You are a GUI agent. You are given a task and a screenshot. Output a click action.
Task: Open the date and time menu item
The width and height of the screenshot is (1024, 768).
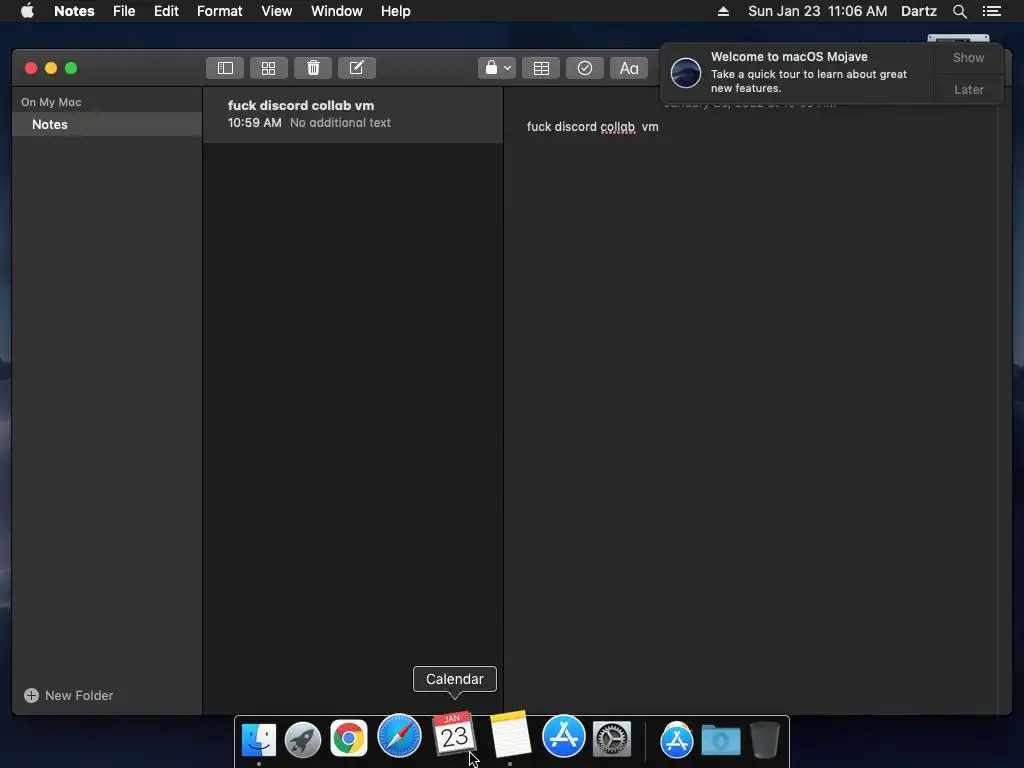click(817, 11)
